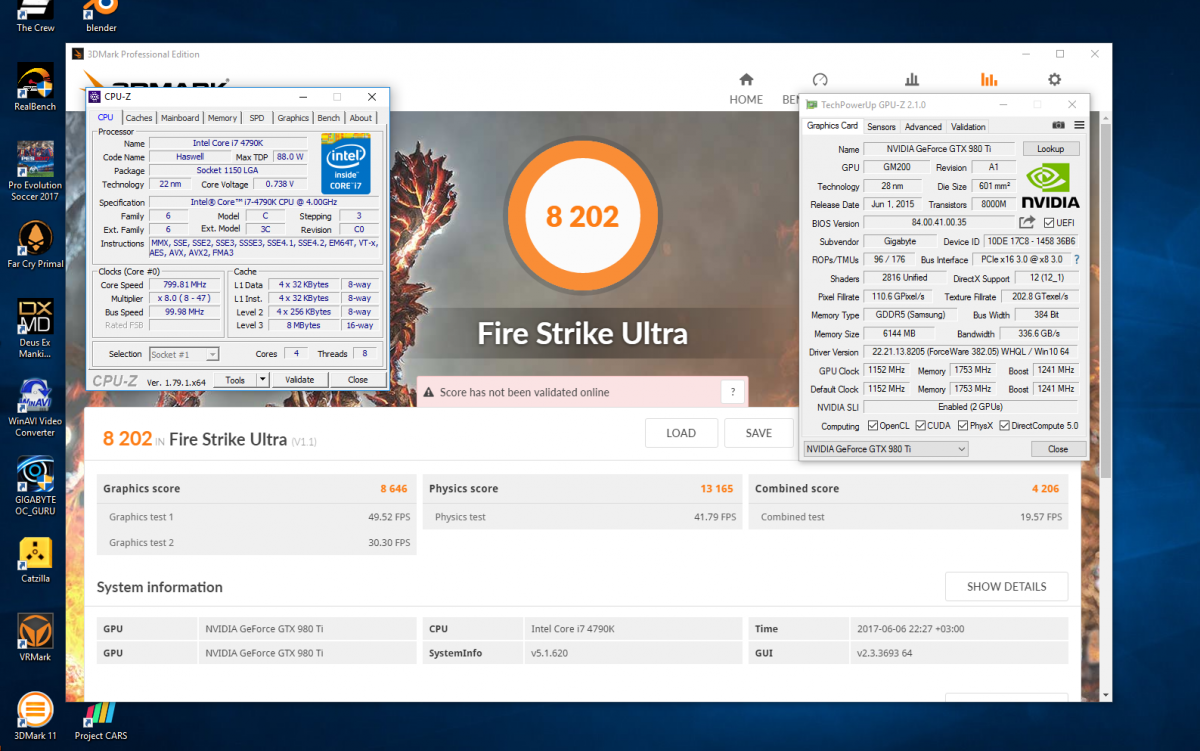Image resolution: width=1200 pixels, height=751 pixels.
Task: Open The Crew desktop shortcut
Action: point(35,16)
